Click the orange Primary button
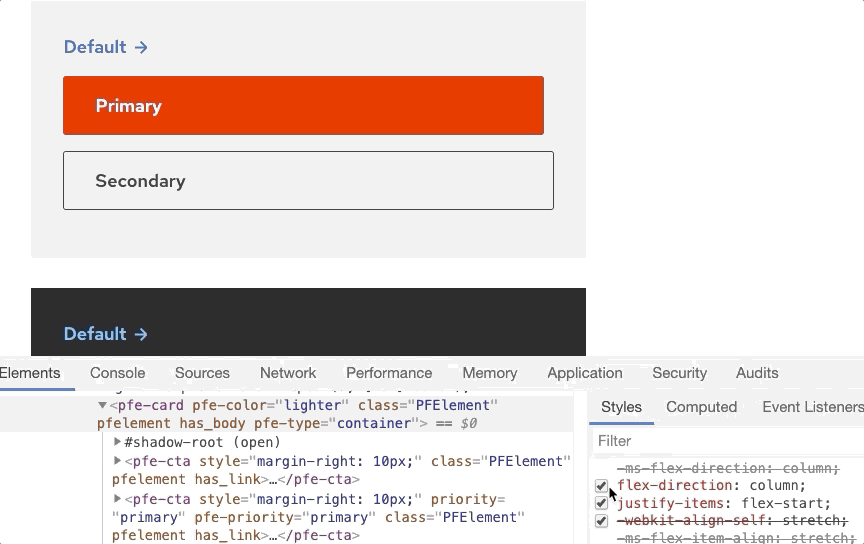 click(304, 105)
